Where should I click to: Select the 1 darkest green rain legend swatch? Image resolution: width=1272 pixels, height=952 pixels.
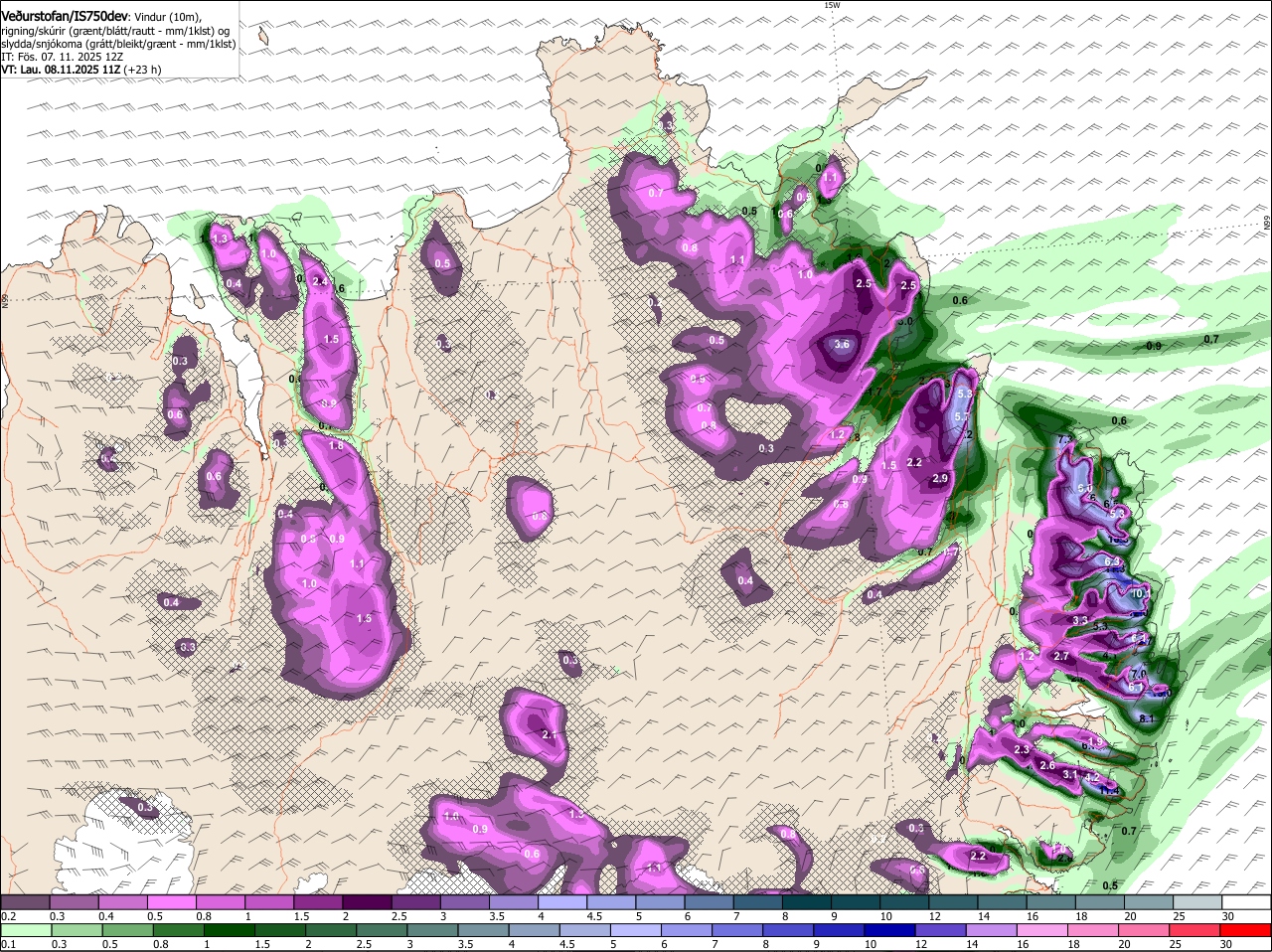tap(229, 930)
